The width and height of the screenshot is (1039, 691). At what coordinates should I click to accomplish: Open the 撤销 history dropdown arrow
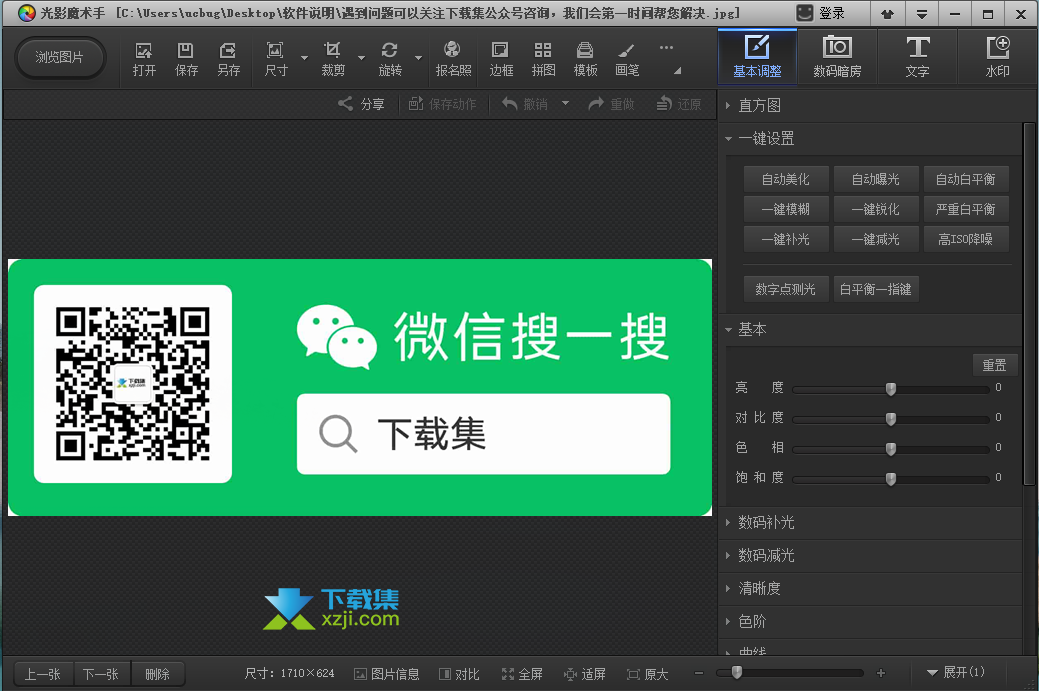pyautogui.click(x=565, y=103)
